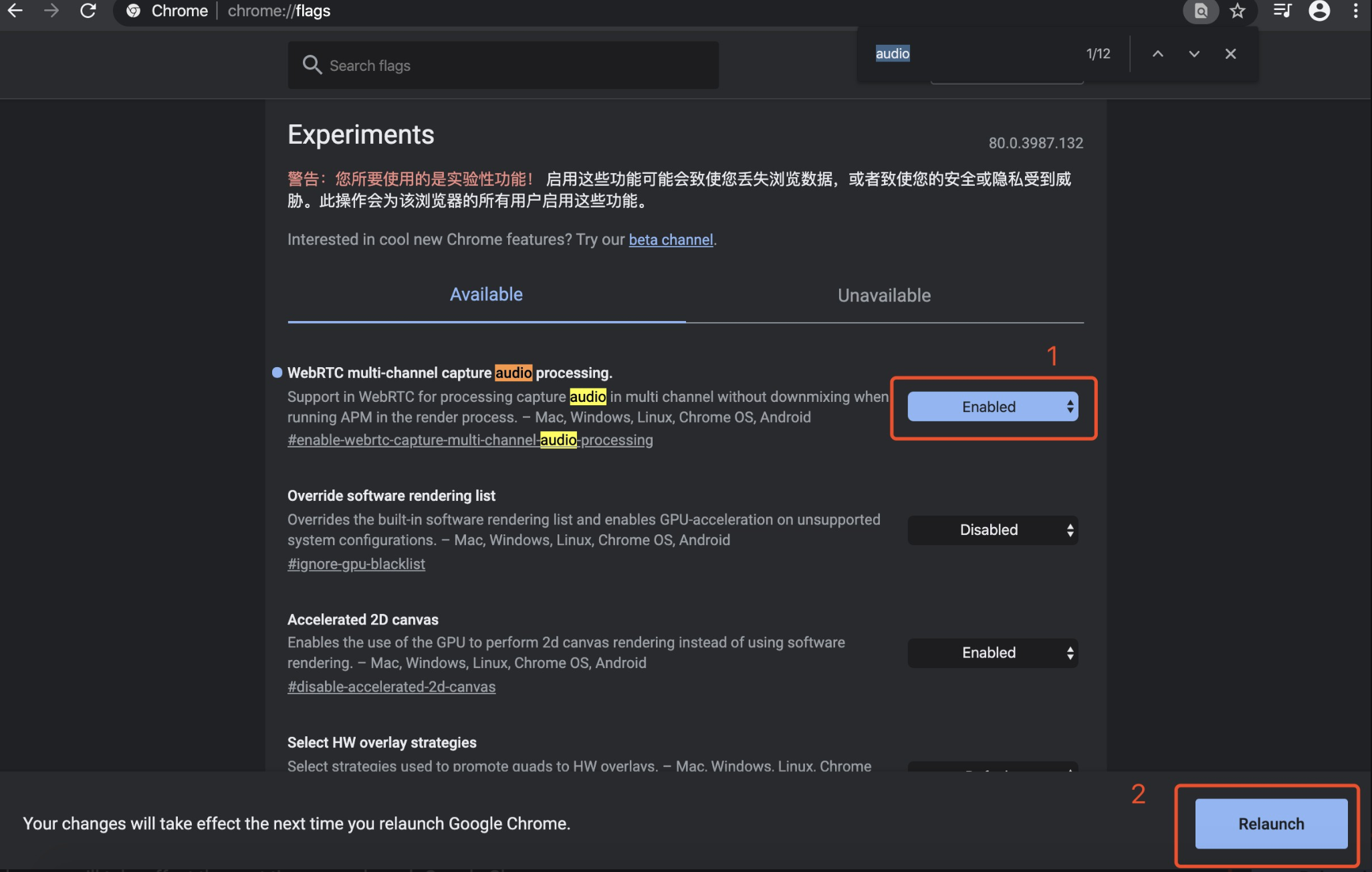This screenshot has width=1372, height=872.
Task: Open the page search lens icon
Action: point(1201,11)
